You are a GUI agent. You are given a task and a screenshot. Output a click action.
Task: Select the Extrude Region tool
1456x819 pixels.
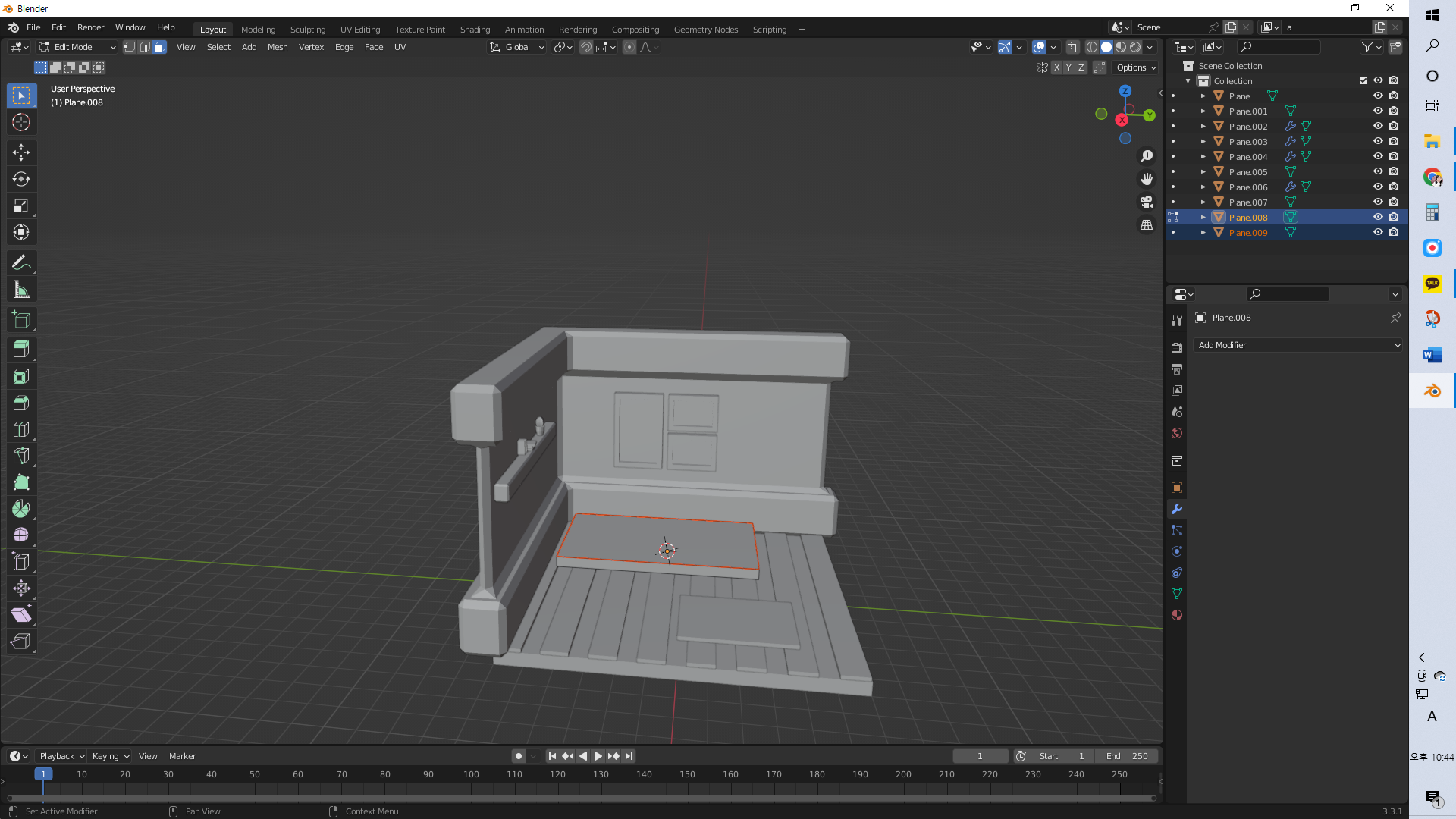click(21, 350)
